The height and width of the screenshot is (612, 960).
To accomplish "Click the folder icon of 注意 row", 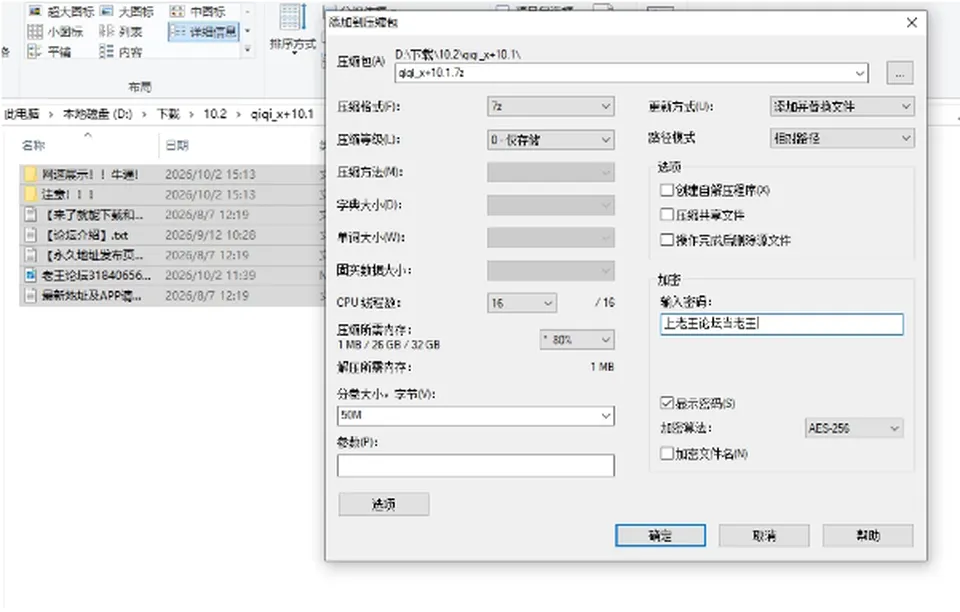I will tap(30, 195).
